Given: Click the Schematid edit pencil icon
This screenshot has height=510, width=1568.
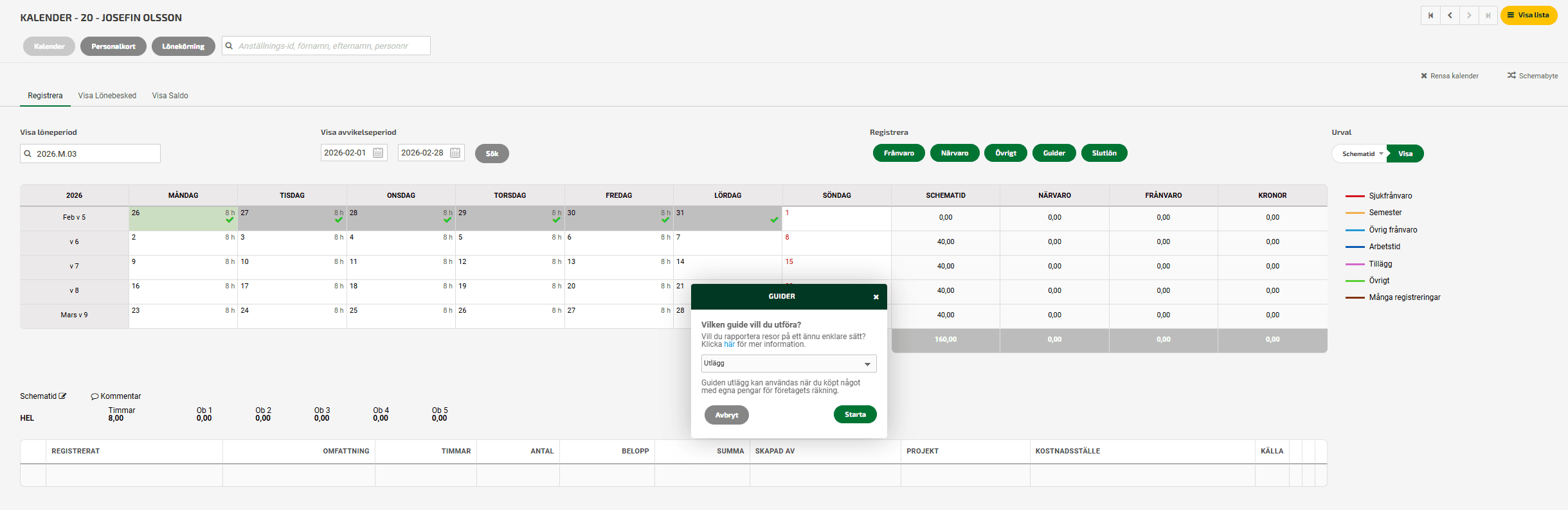Looking at the screenshot, I should [62, 396].
